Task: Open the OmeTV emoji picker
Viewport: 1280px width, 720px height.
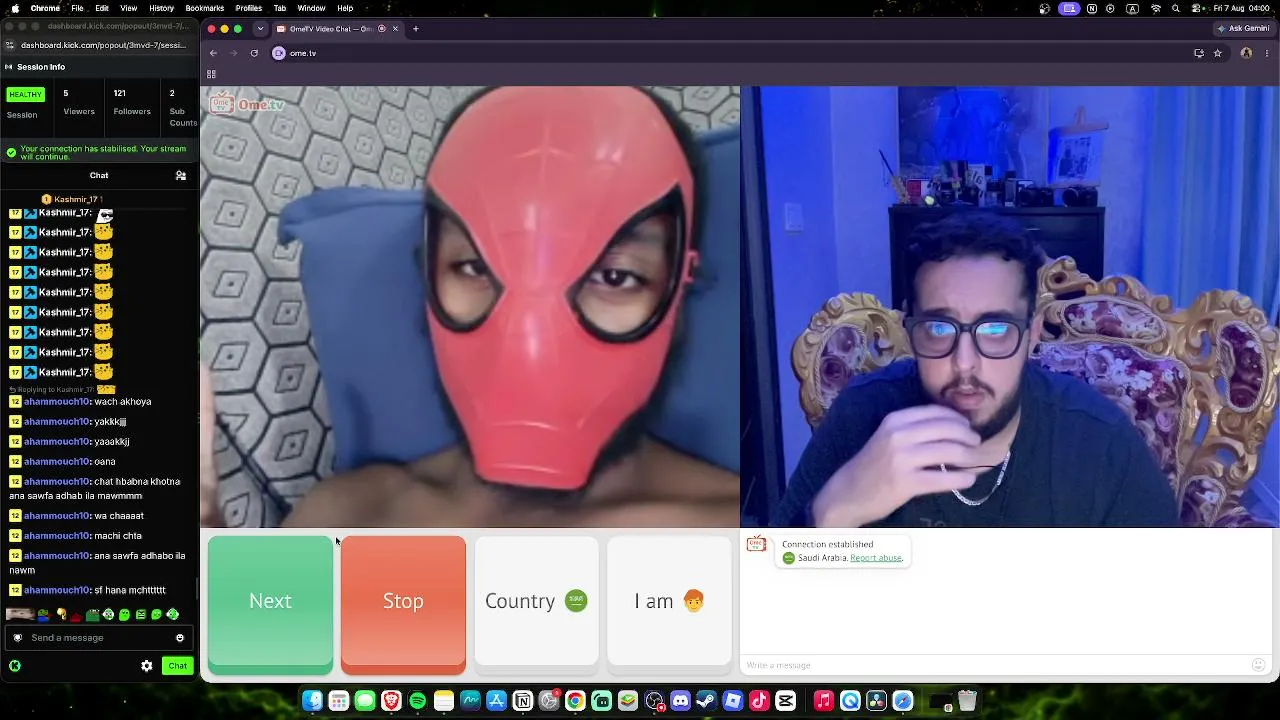Action: point(1259,665)
